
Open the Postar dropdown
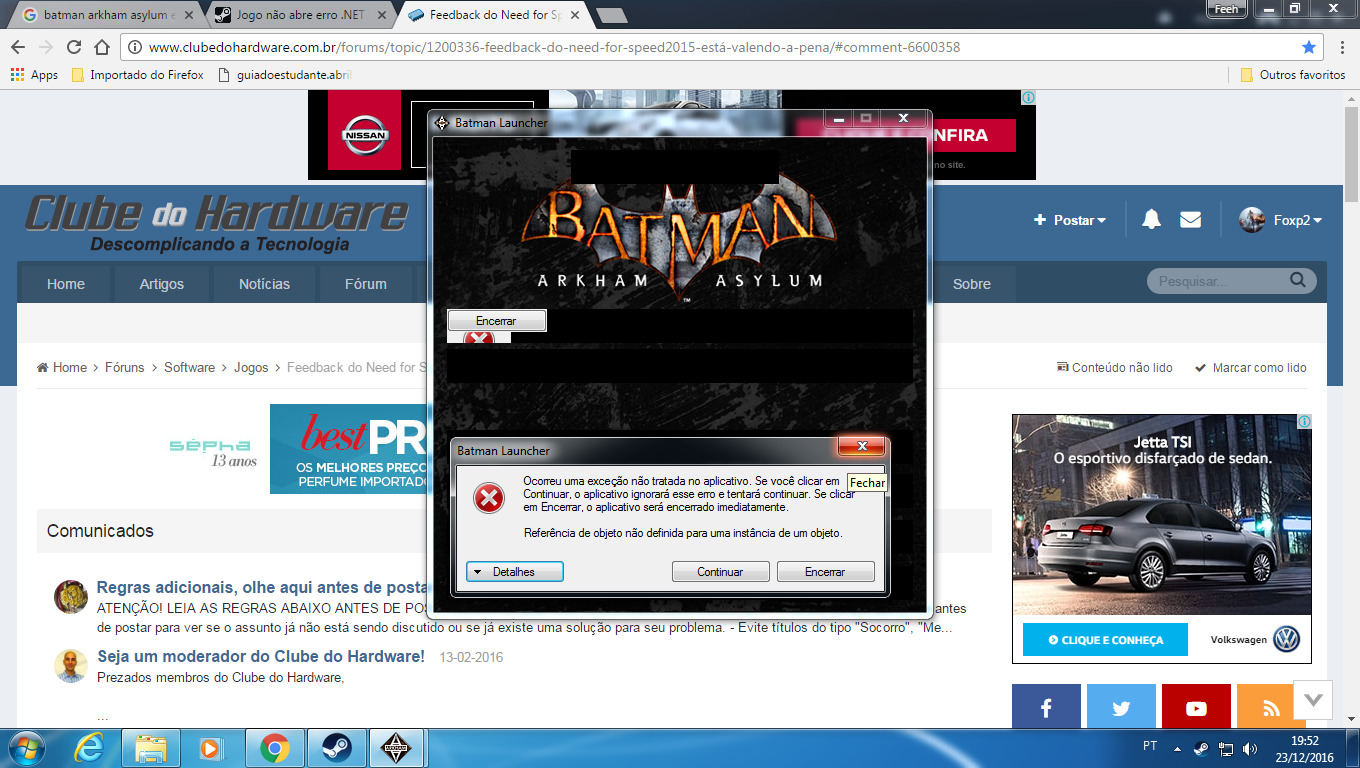click(1070, 220)
